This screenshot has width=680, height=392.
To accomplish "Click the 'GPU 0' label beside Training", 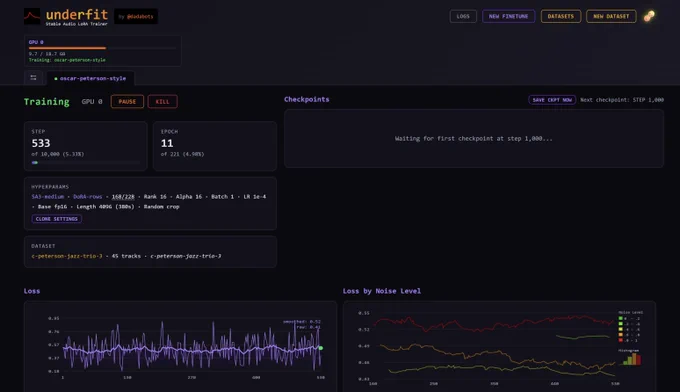I will pos(92,101).
